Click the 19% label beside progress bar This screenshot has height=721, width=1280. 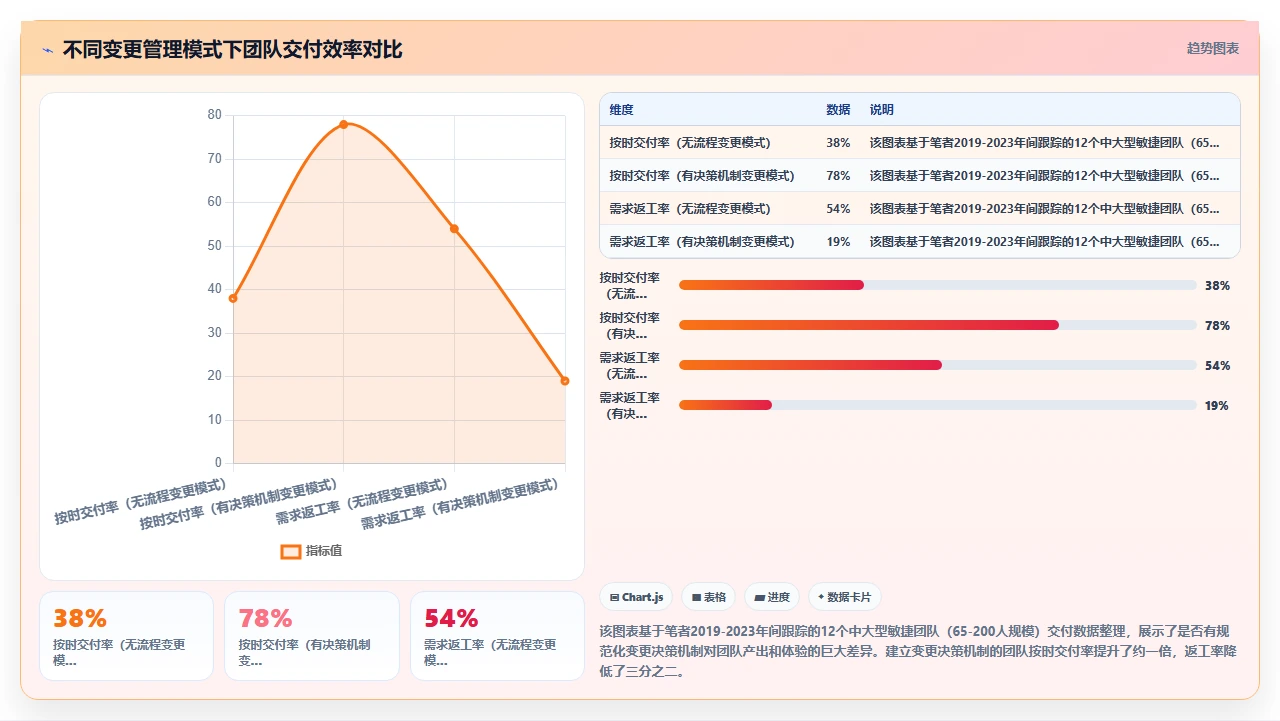[1217, 406]
